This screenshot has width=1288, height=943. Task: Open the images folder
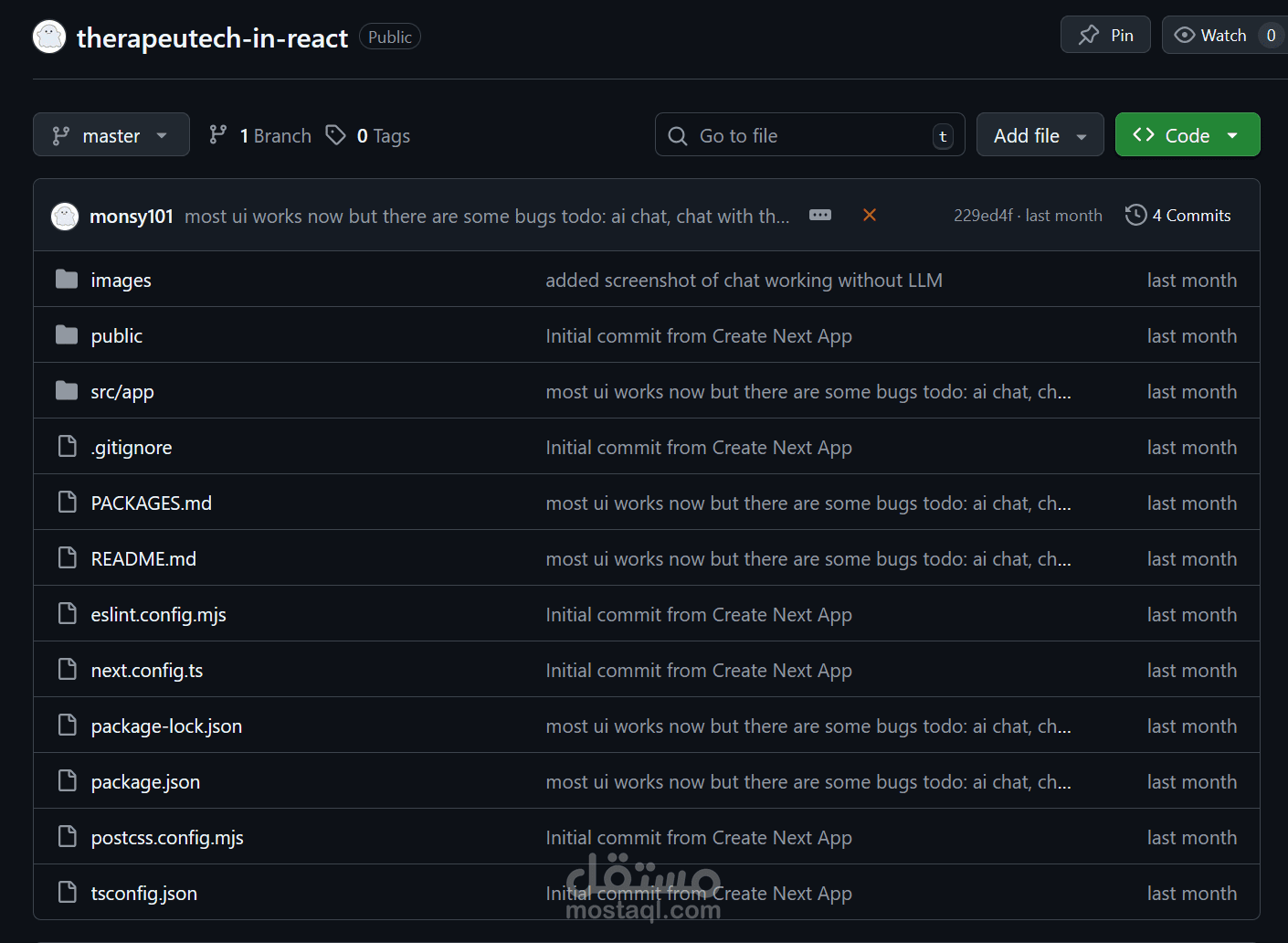pos(121,281)
